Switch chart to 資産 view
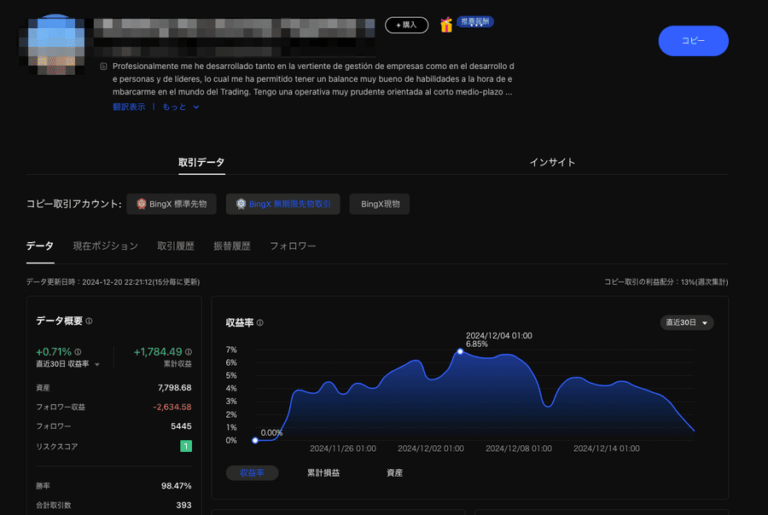The width and height of the screenshot is (768, 515). [394, 473]
